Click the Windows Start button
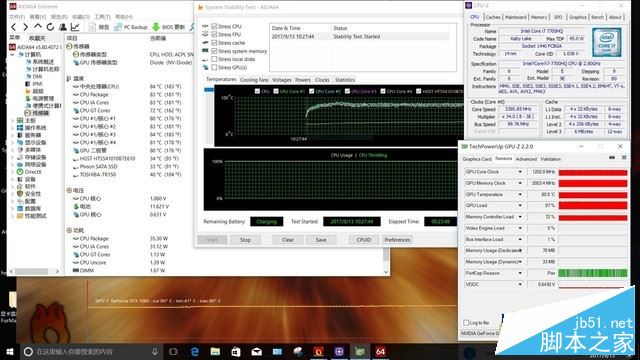The width and height of the screenshot is (640, 360). pos(10,351)
